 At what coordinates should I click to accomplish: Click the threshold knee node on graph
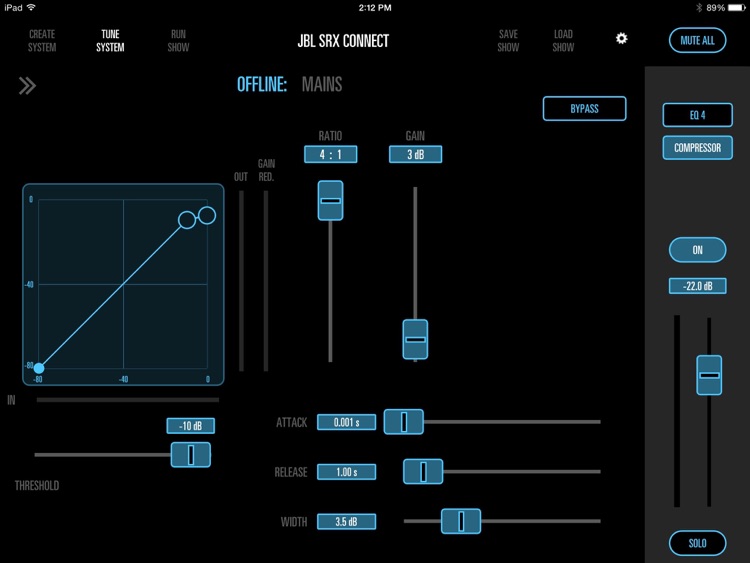click(187, 220)
